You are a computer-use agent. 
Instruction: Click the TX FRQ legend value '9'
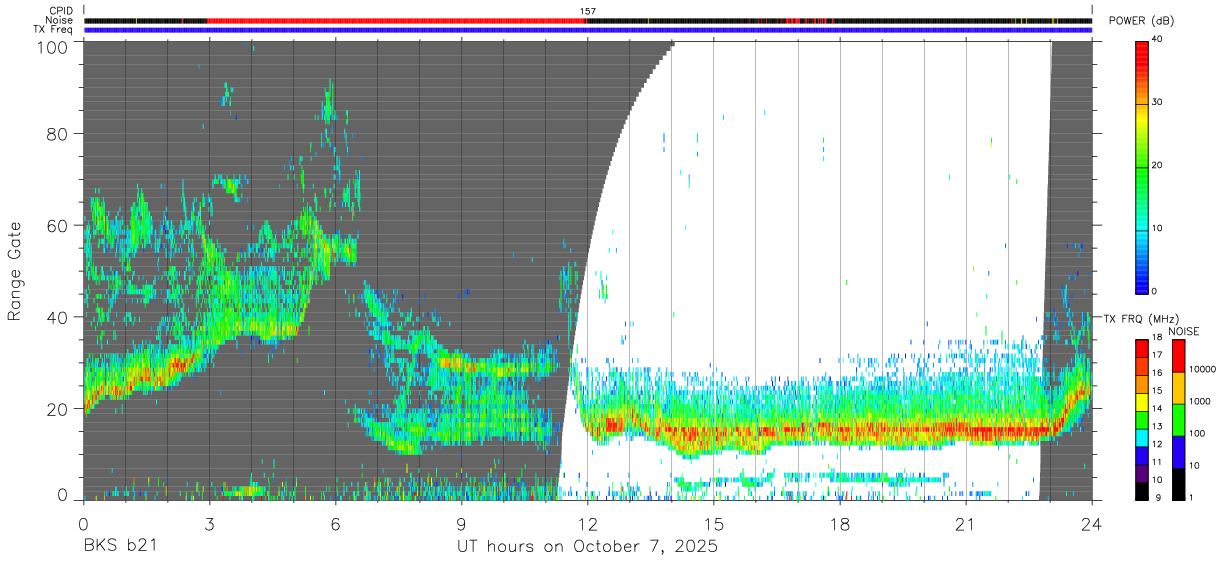tap(1158, 497)
